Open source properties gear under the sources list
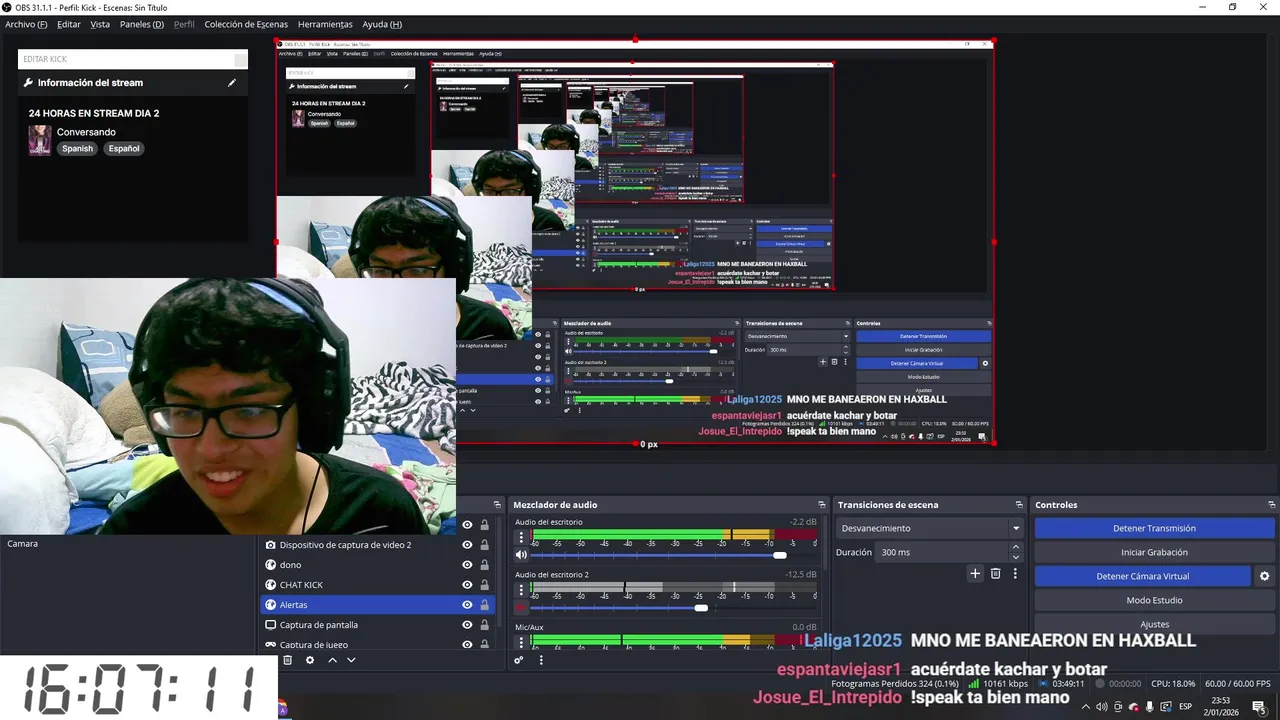 (x=310, y=660)
